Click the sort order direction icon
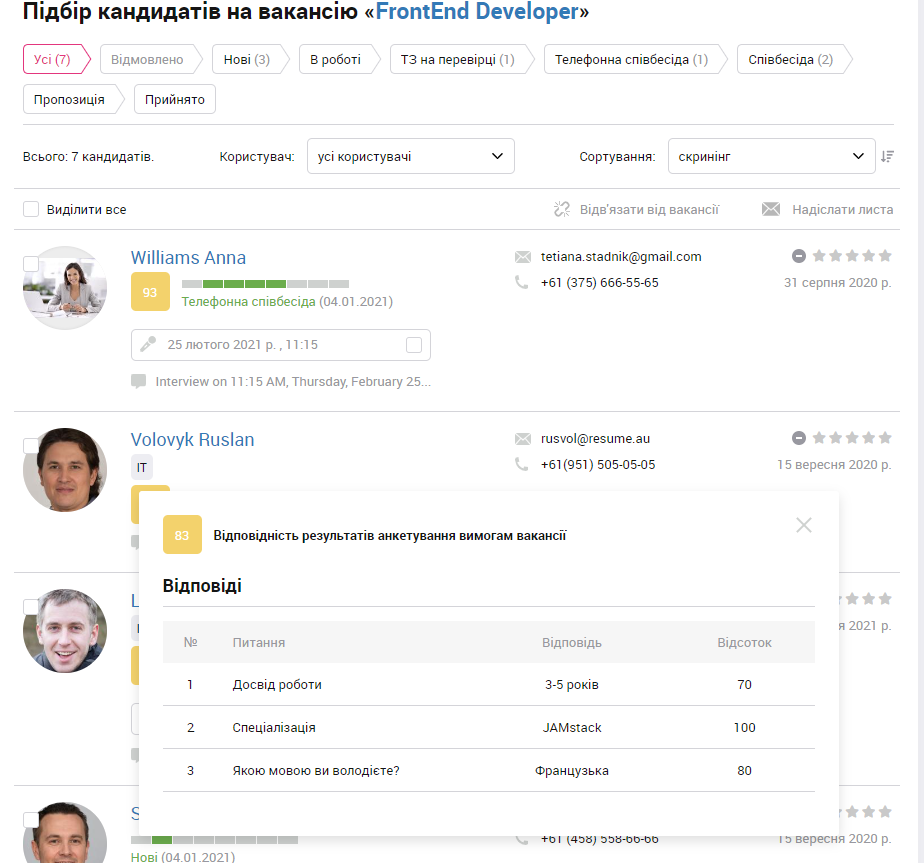Screen dimensions: 924x863 (x=887, y=156)
